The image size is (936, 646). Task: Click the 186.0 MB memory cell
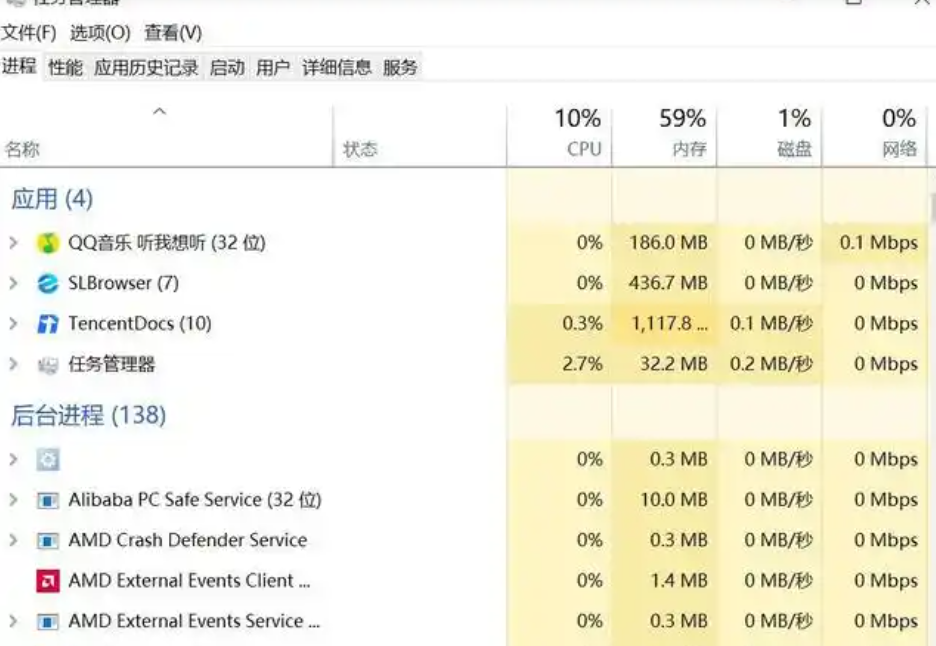[664, 243]
